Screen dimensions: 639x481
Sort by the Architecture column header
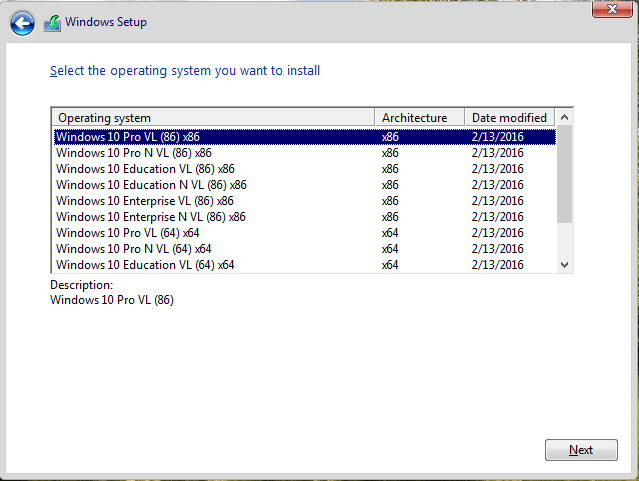419,118
